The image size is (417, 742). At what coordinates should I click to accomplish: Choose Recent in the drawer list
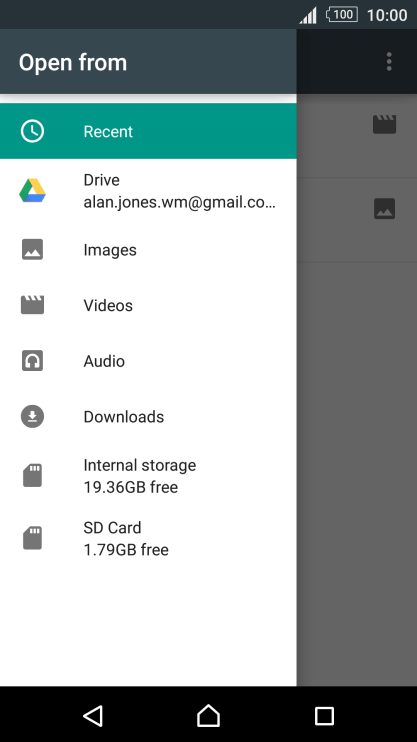[148, 131]
